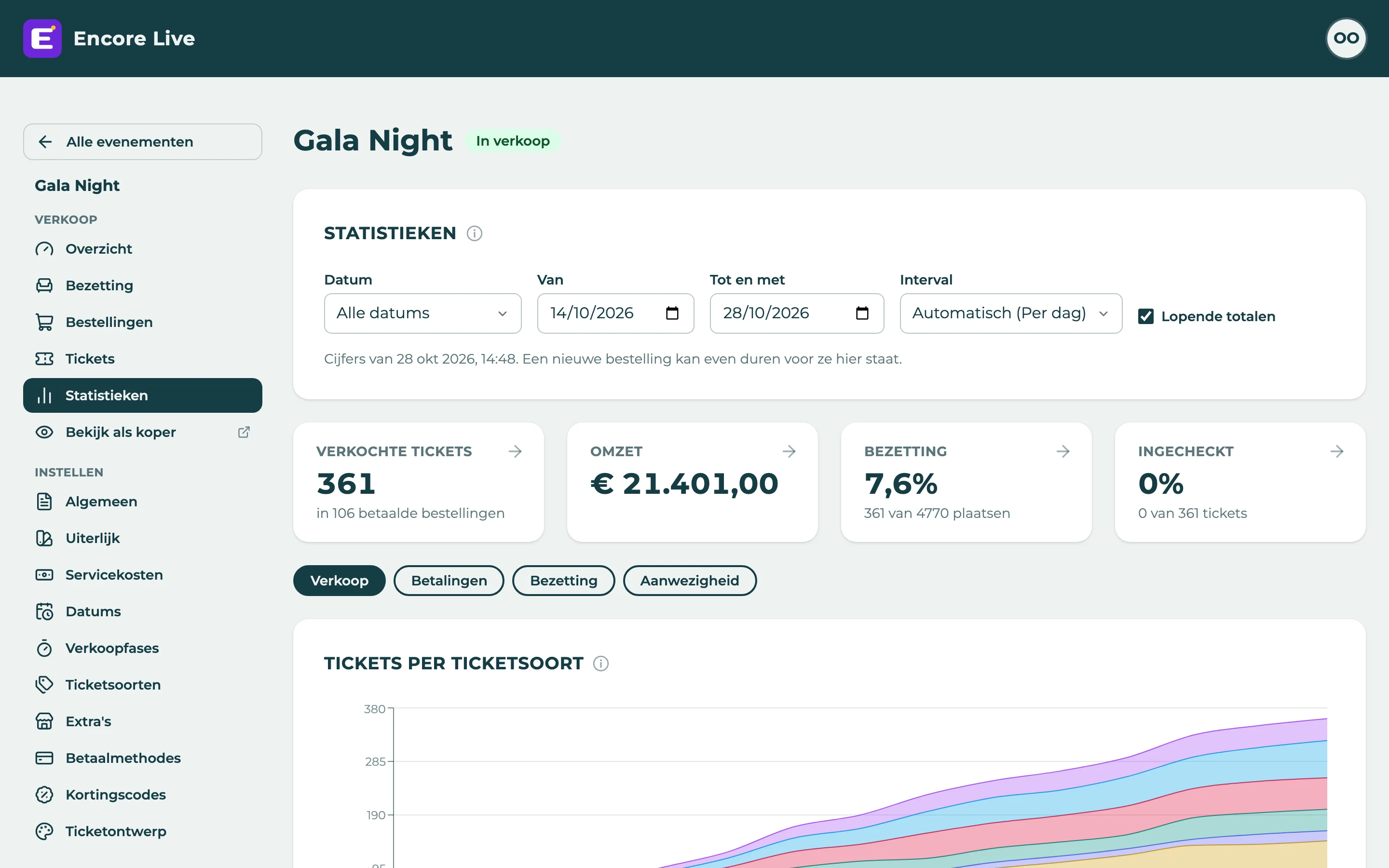
Task: Click the Betaalmethodes card icon
Action: pos(44,758)
